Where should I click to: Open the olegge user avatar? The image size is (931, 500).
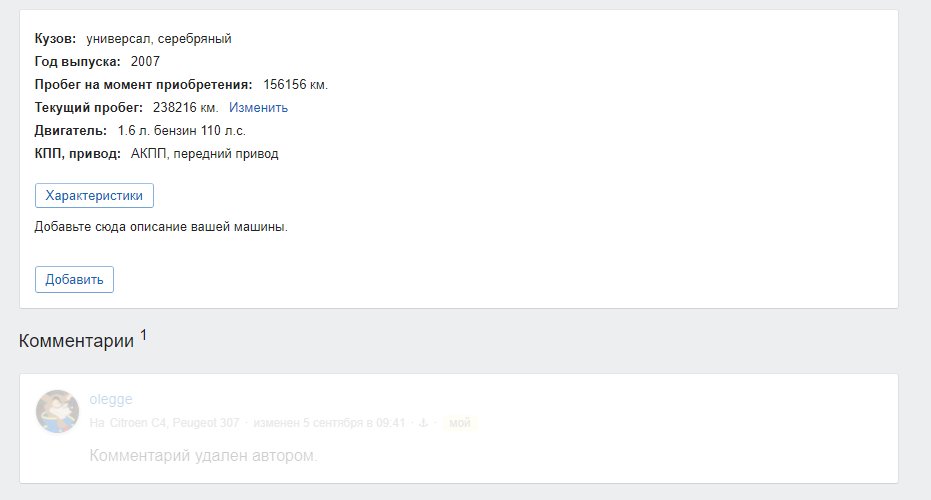58,411
